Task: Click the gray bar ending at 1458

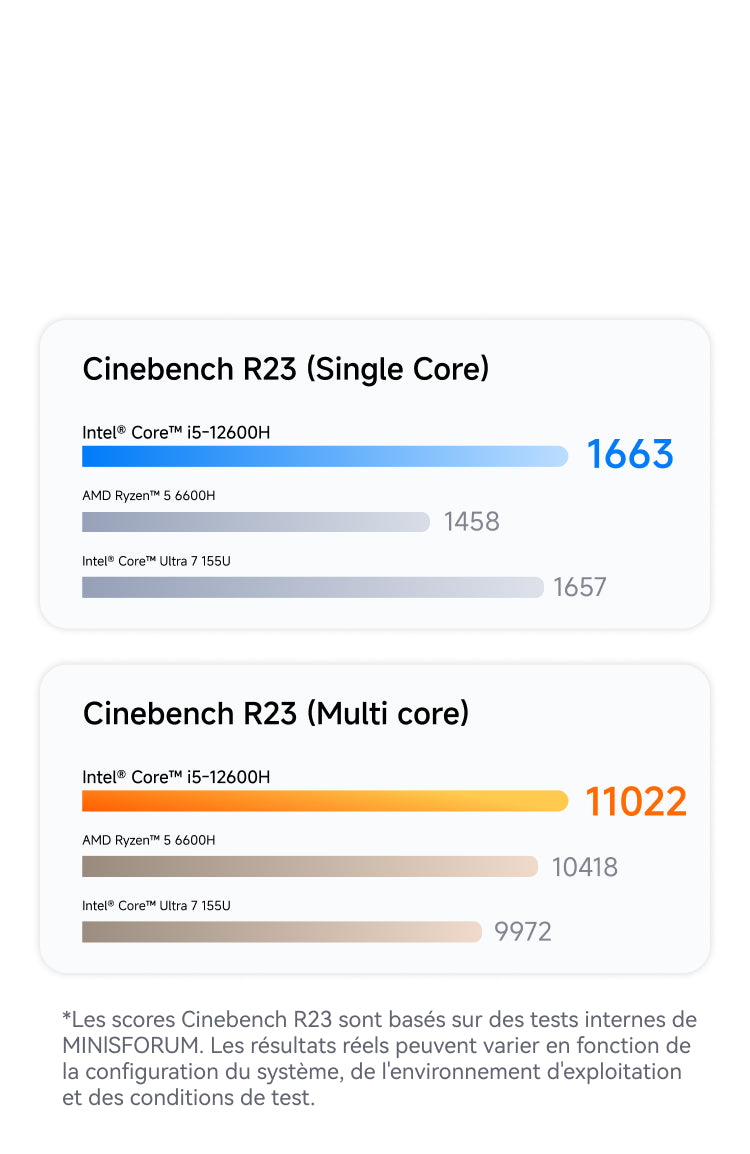Action: [255, 522]
